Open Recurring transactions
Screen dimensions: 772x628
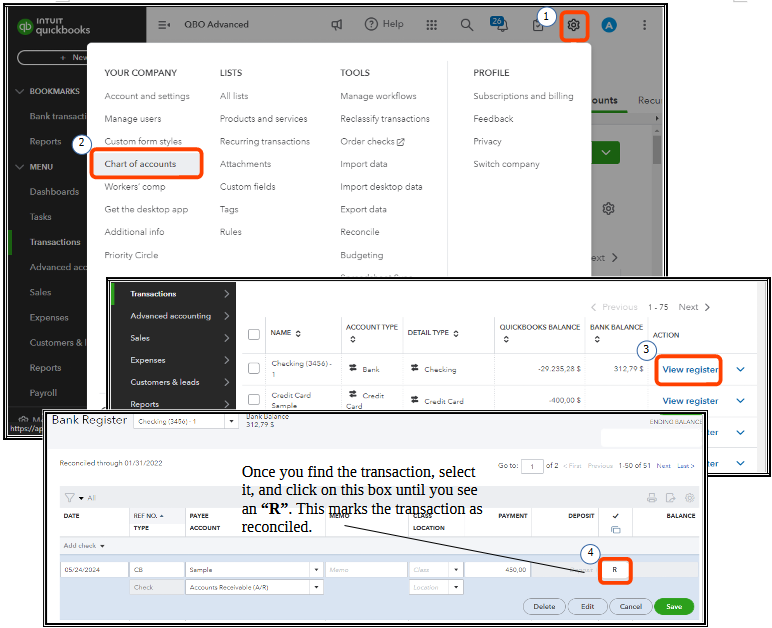coord(265,141)
